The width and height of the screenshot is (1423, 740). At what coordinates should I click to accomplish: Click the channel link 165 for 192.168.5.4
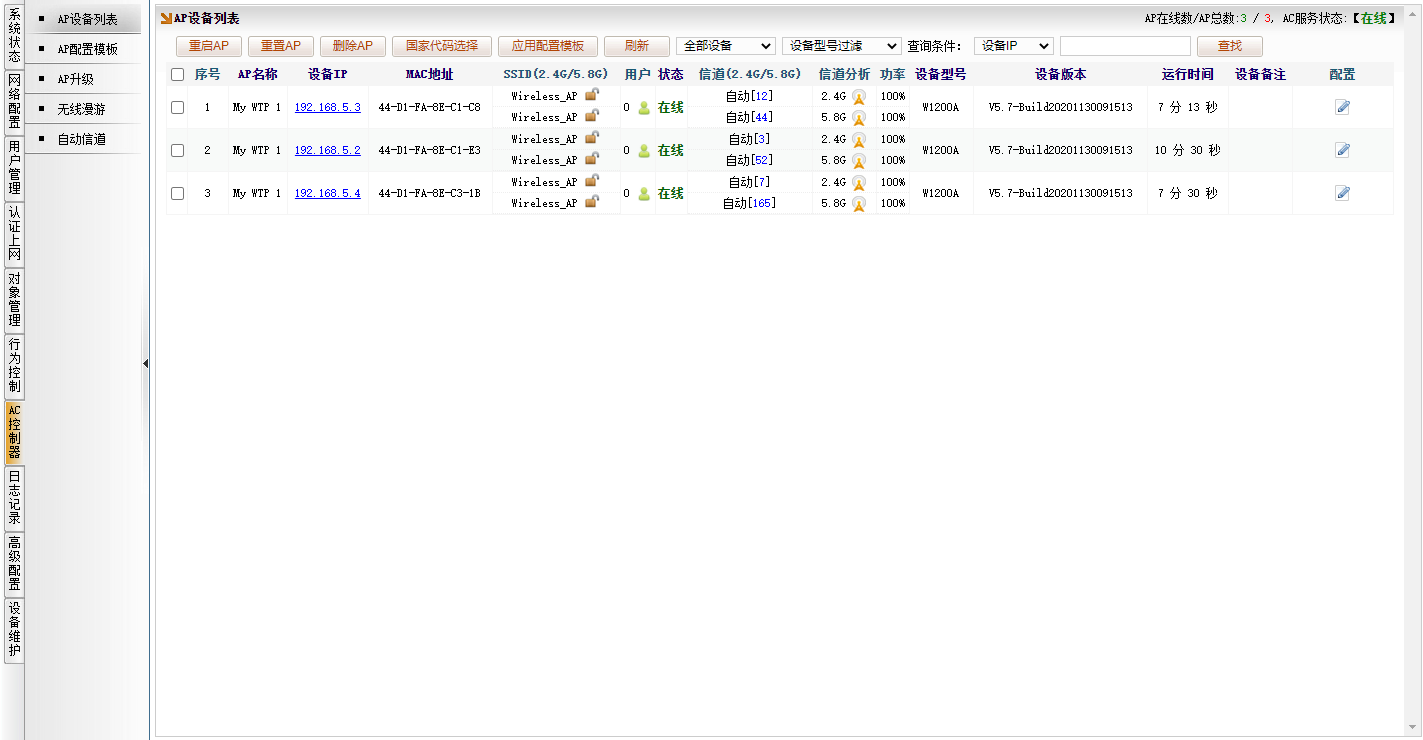coord(761,204)
